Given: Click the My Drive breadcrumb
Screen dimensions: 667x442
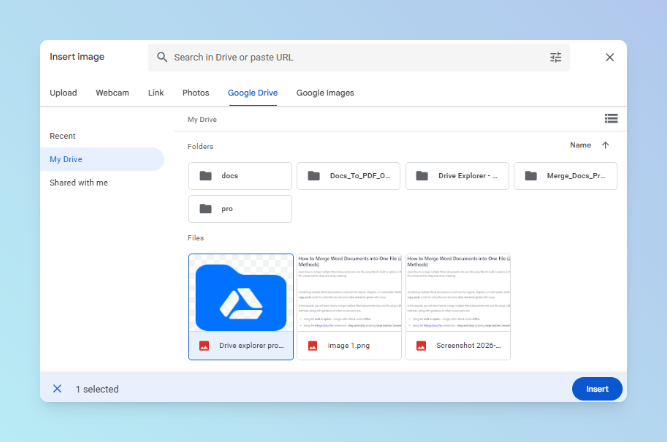Looking at the screenshot, I should 202,120.
